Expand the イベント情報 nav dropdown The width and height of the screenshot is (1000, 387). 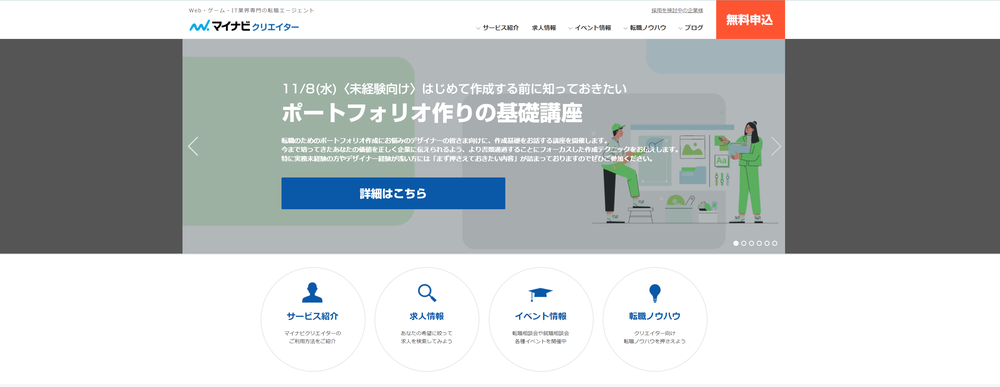(x=589, y=28)
